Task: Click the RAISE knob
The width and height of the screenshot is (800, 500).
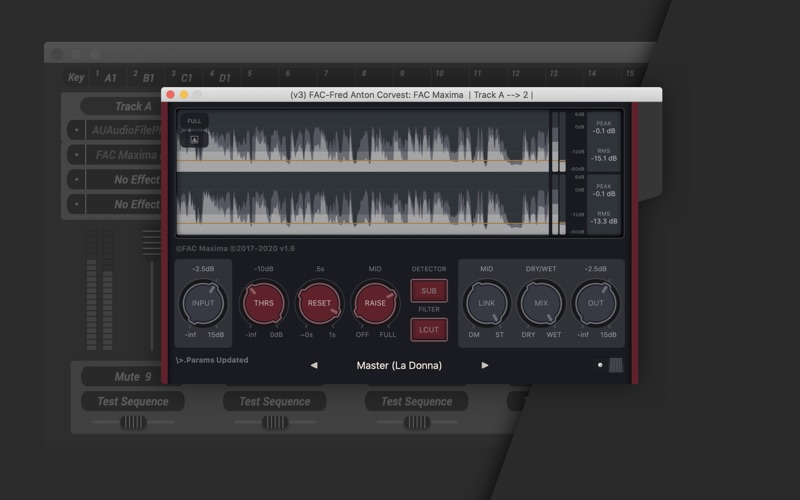Action: [375, 303]
